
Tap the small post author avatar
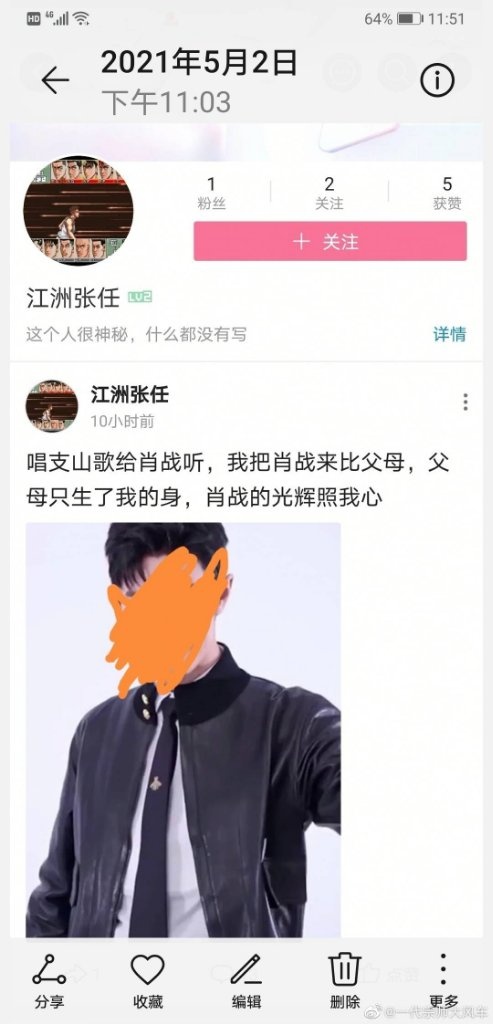point(52,406)
